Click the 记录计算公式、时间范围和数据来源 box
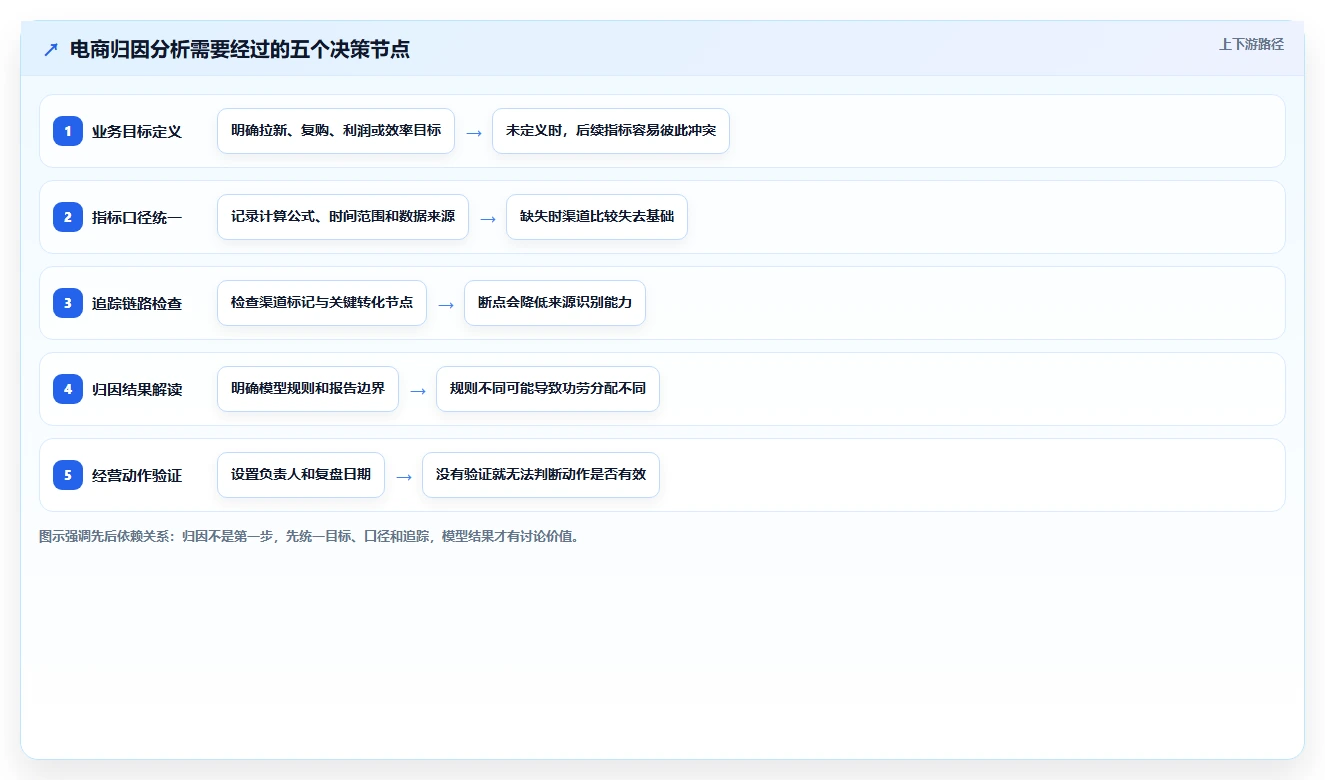Viewport: 1325px width, 780px height. [343, 217]
